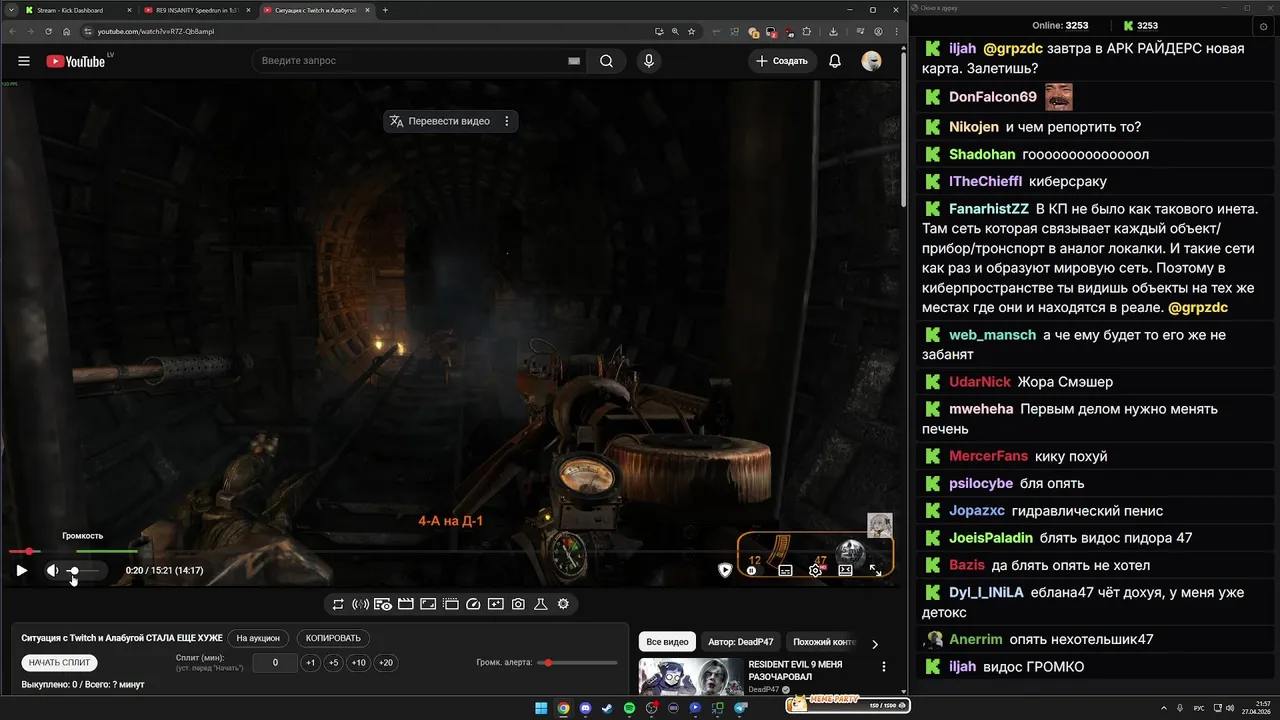Toggle subtitles button in player
Image resolution: width=1280 pixels, height=720 pixels.
(785, 570)
